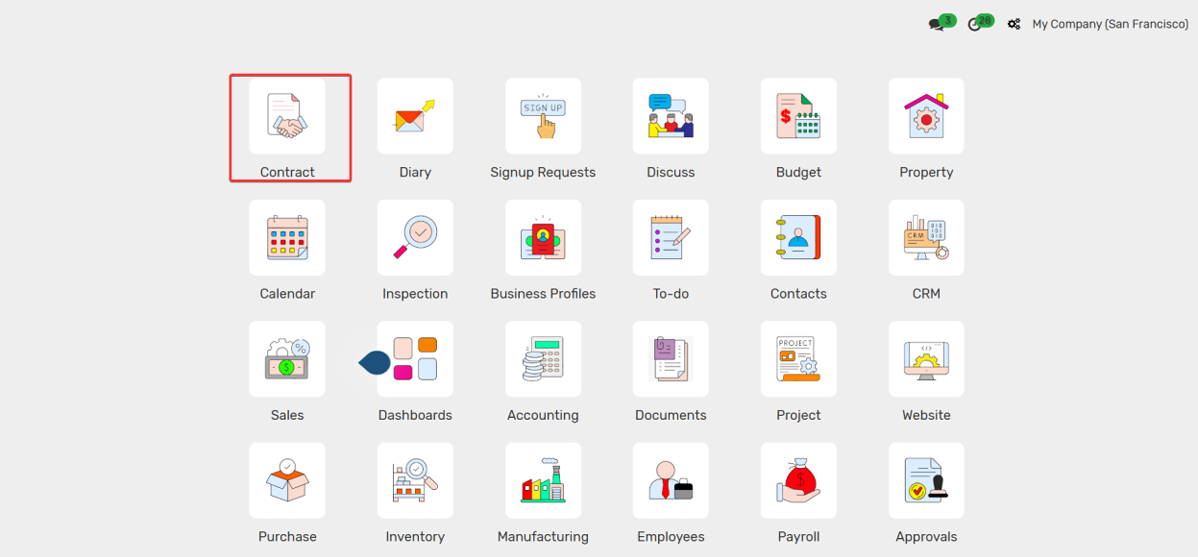Open the Budget app
1198x557 pixels.
pyautogui.click(x=798, y=116)
